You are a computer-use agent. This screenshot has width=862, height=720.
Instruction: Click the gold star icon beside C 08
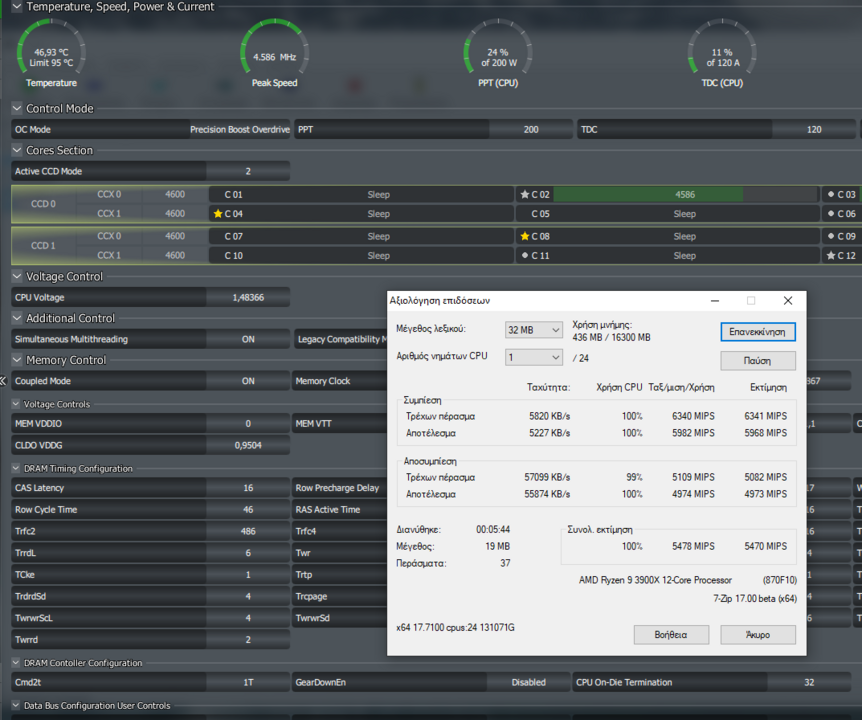[x=524, y=237]
